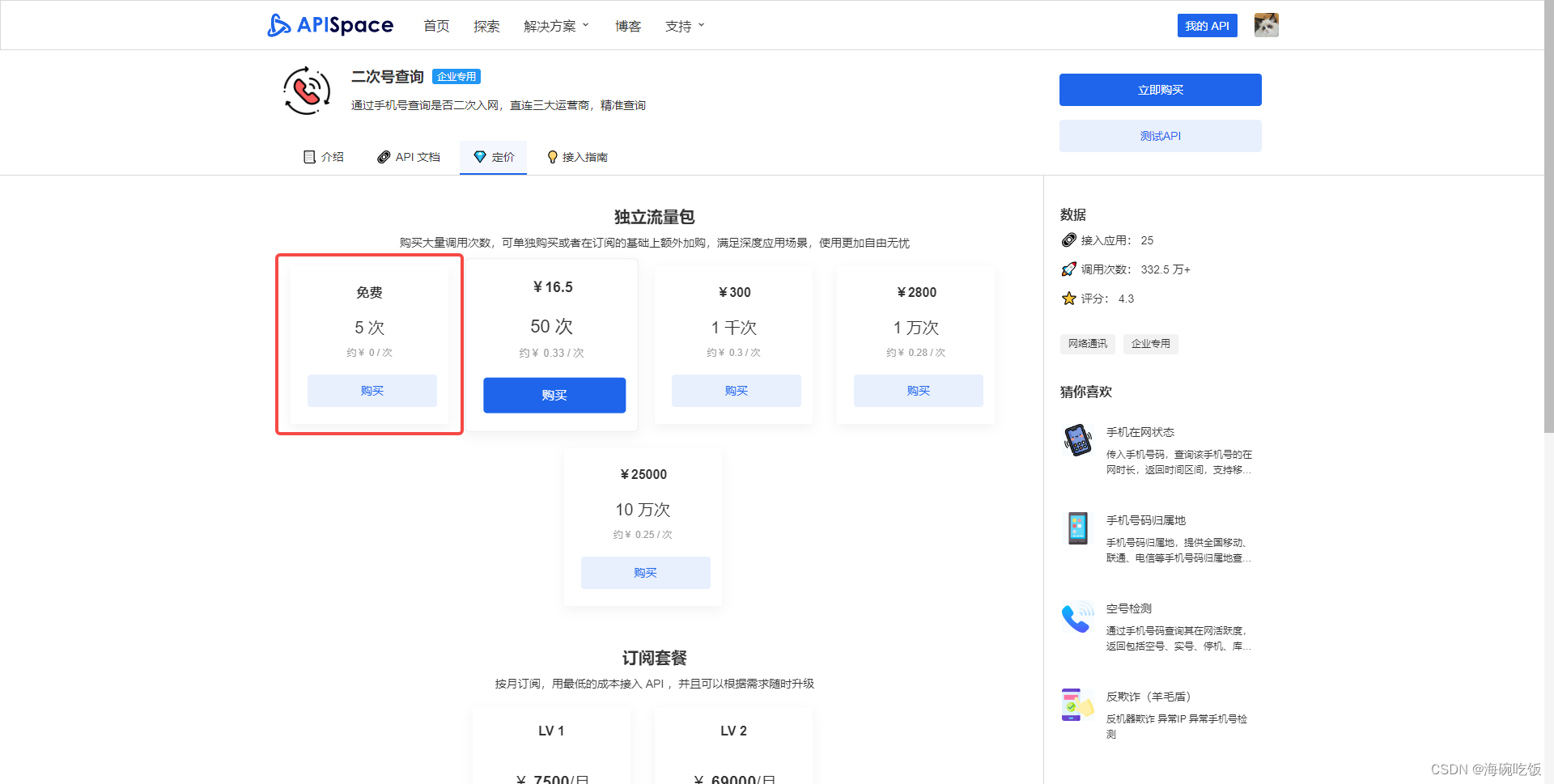Click the 立即购买 button
This screenshot has width=1554, height=784.
tap(1160, 89)
